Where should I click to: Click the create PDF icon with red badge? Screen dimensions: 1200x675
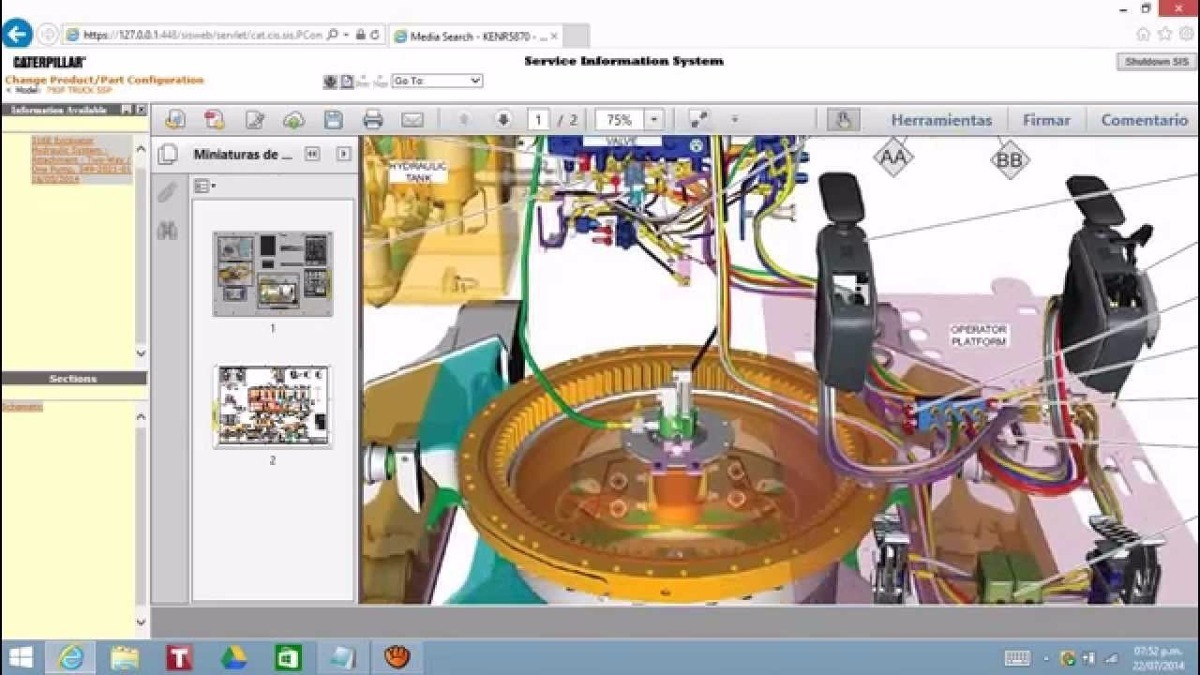[214, 120]
